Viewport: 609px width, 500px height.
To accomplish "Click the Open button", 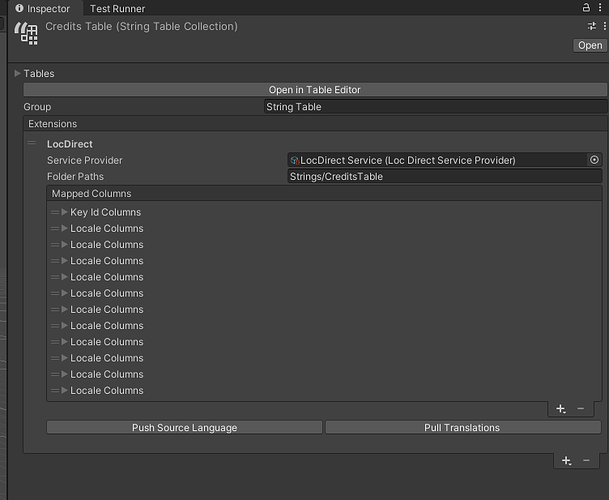I will point(590,45).
